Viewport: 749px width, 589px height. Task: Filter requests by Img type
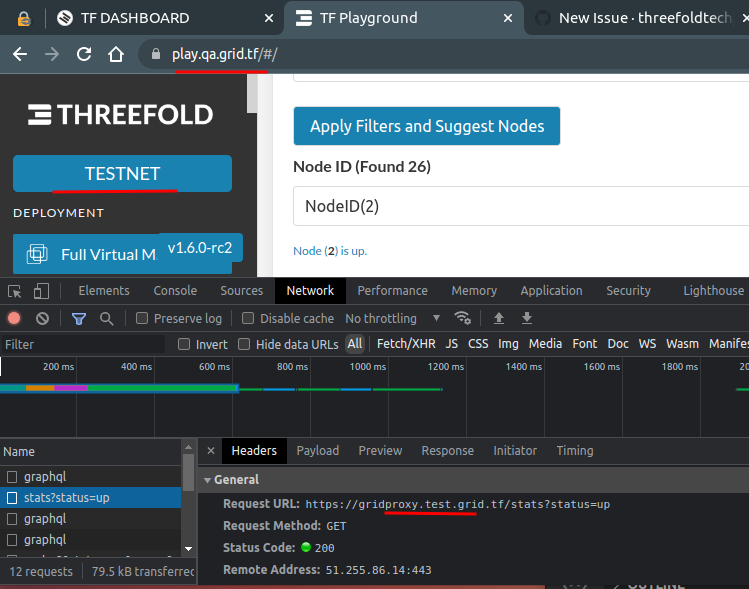(x=508, y=344)
